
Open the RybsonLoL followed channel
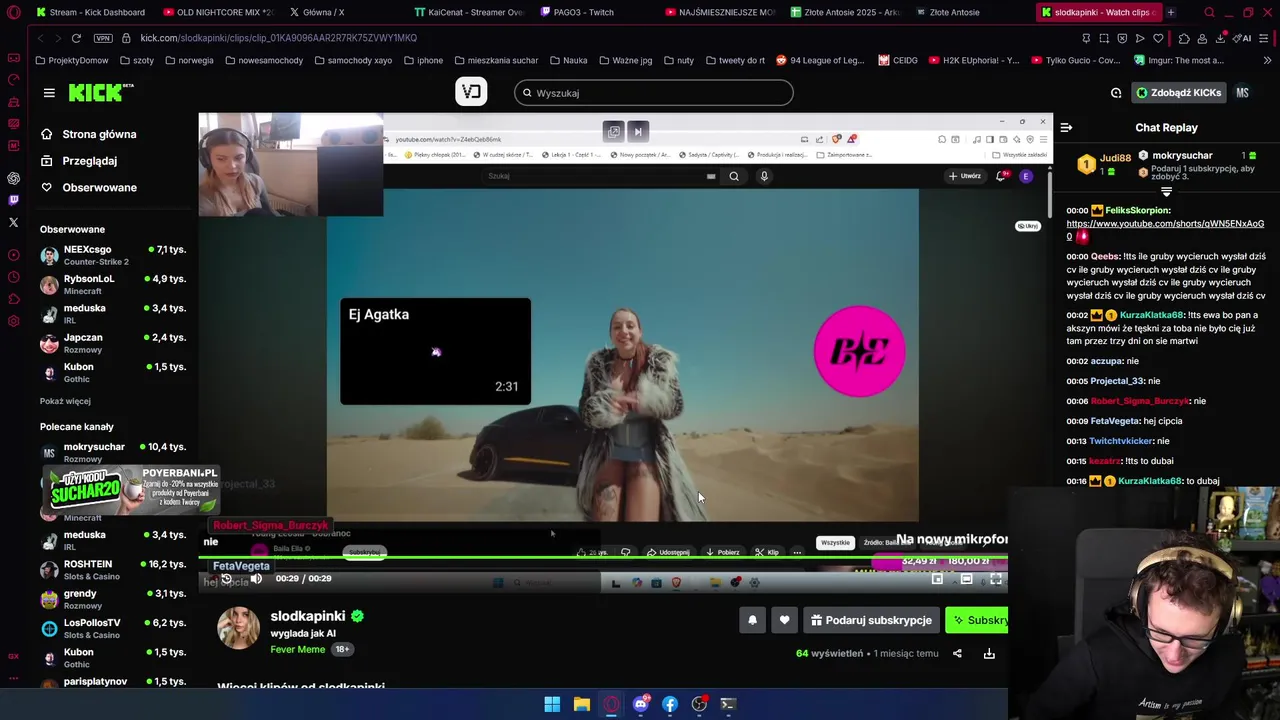tap(112, 285)
